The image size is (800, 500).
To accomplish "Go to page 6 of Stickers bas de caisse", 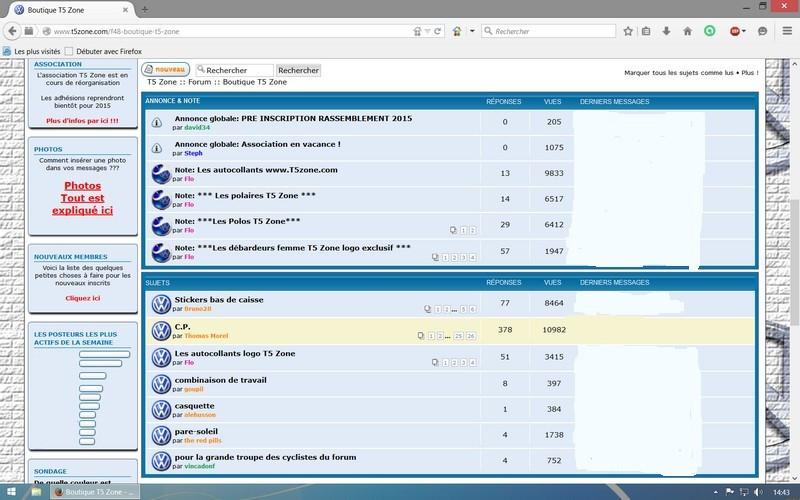I will (x=472, y=309).
